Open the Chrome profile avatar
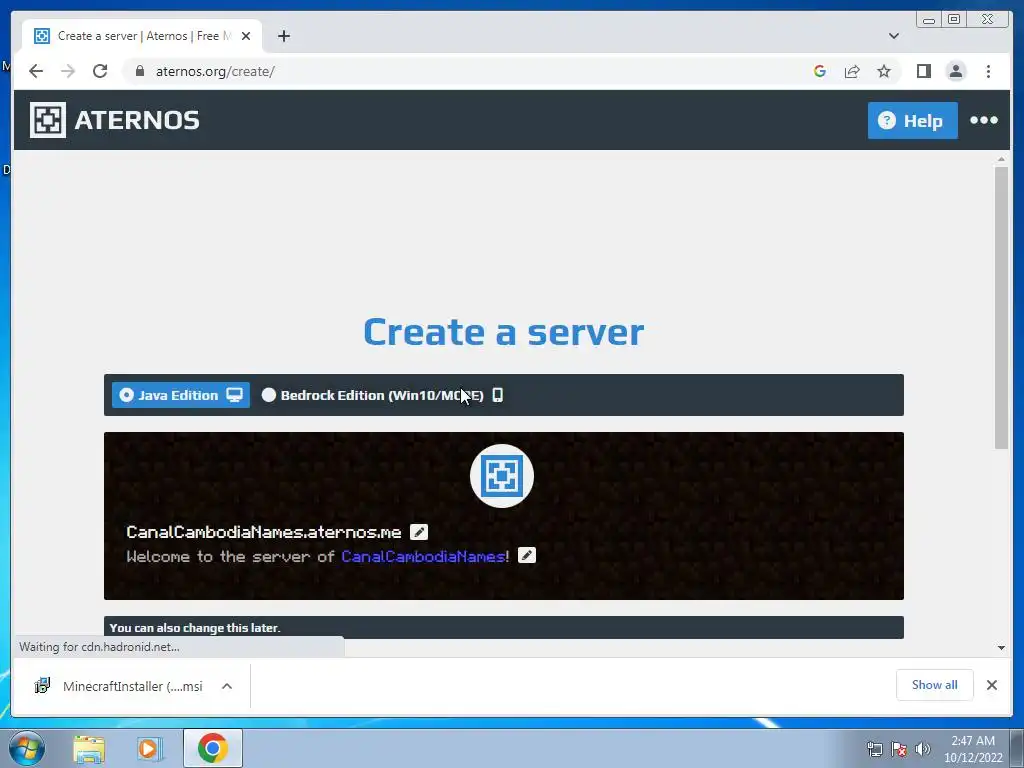1024x768 pixels. (955, 71)
